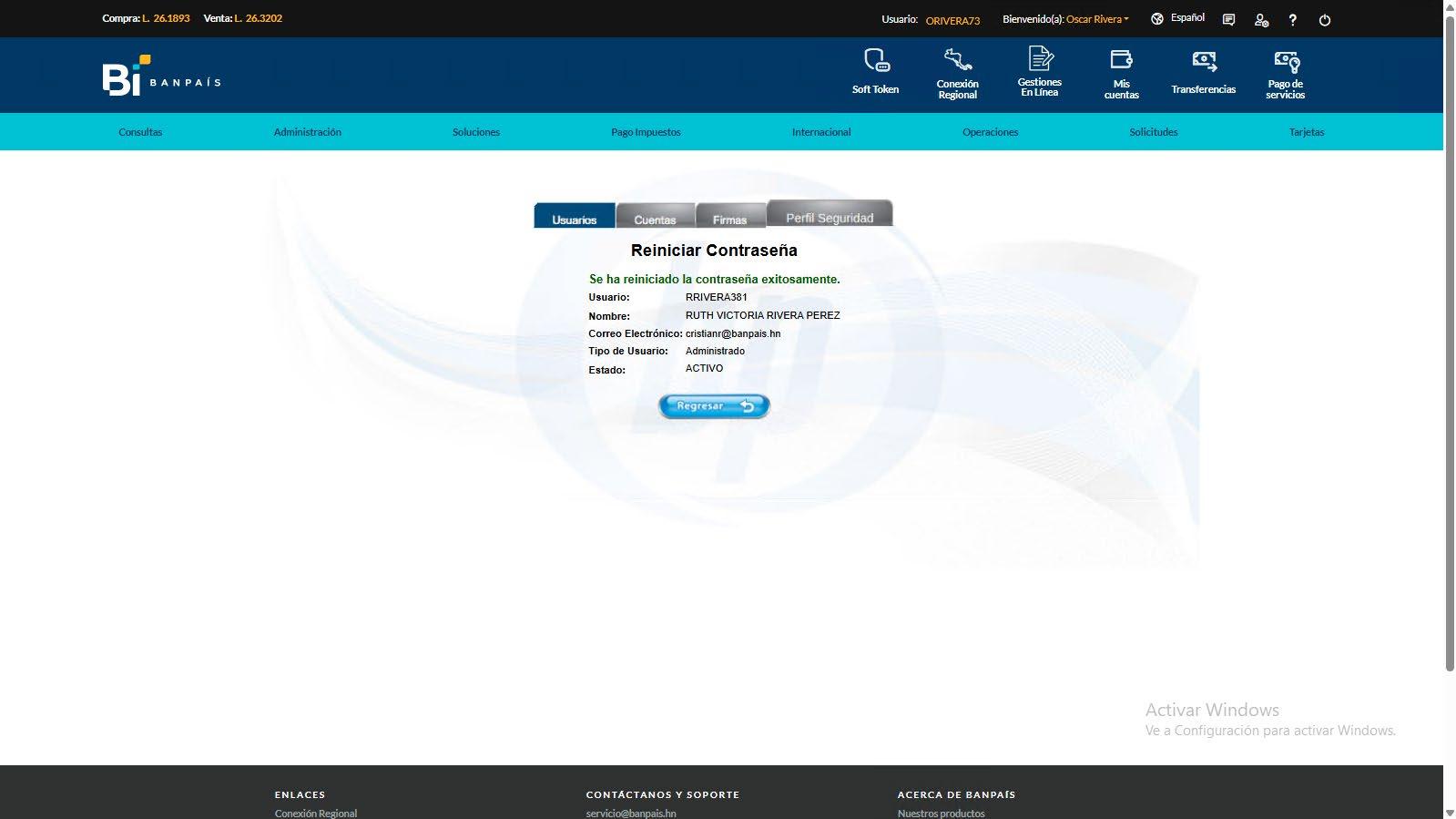Screen dimensions: 1456x819
Task: Change language via Español selector
Action: [x=1178, y=18]
